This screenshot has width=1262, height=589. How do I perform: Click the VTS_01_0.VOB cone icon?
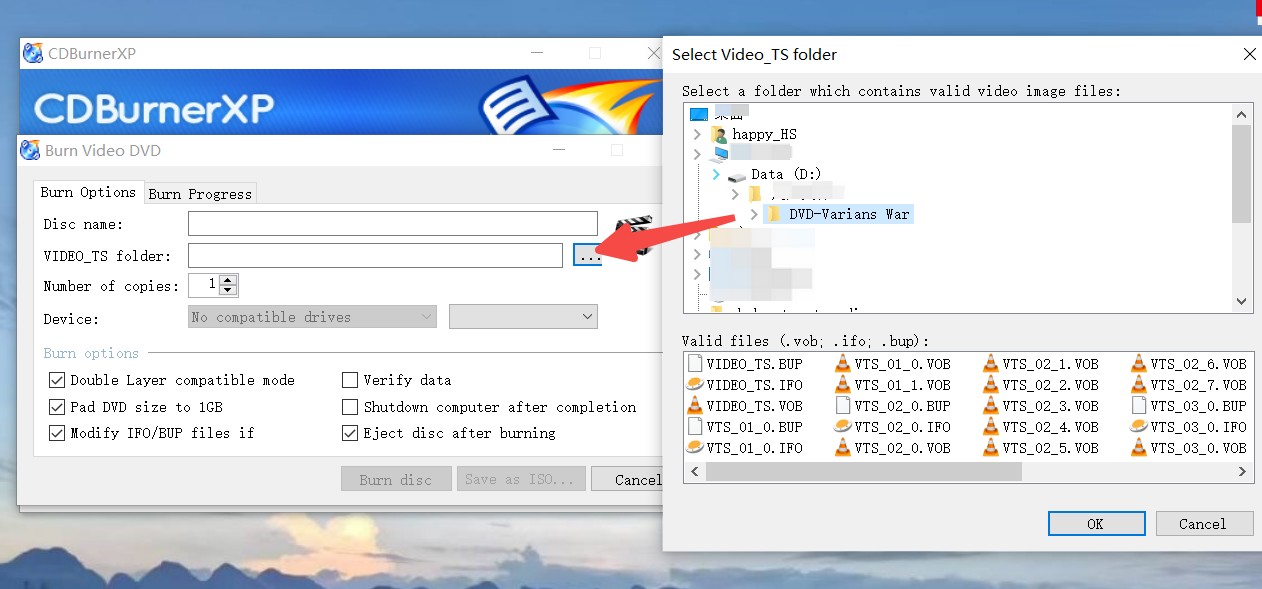click(843, 364)
